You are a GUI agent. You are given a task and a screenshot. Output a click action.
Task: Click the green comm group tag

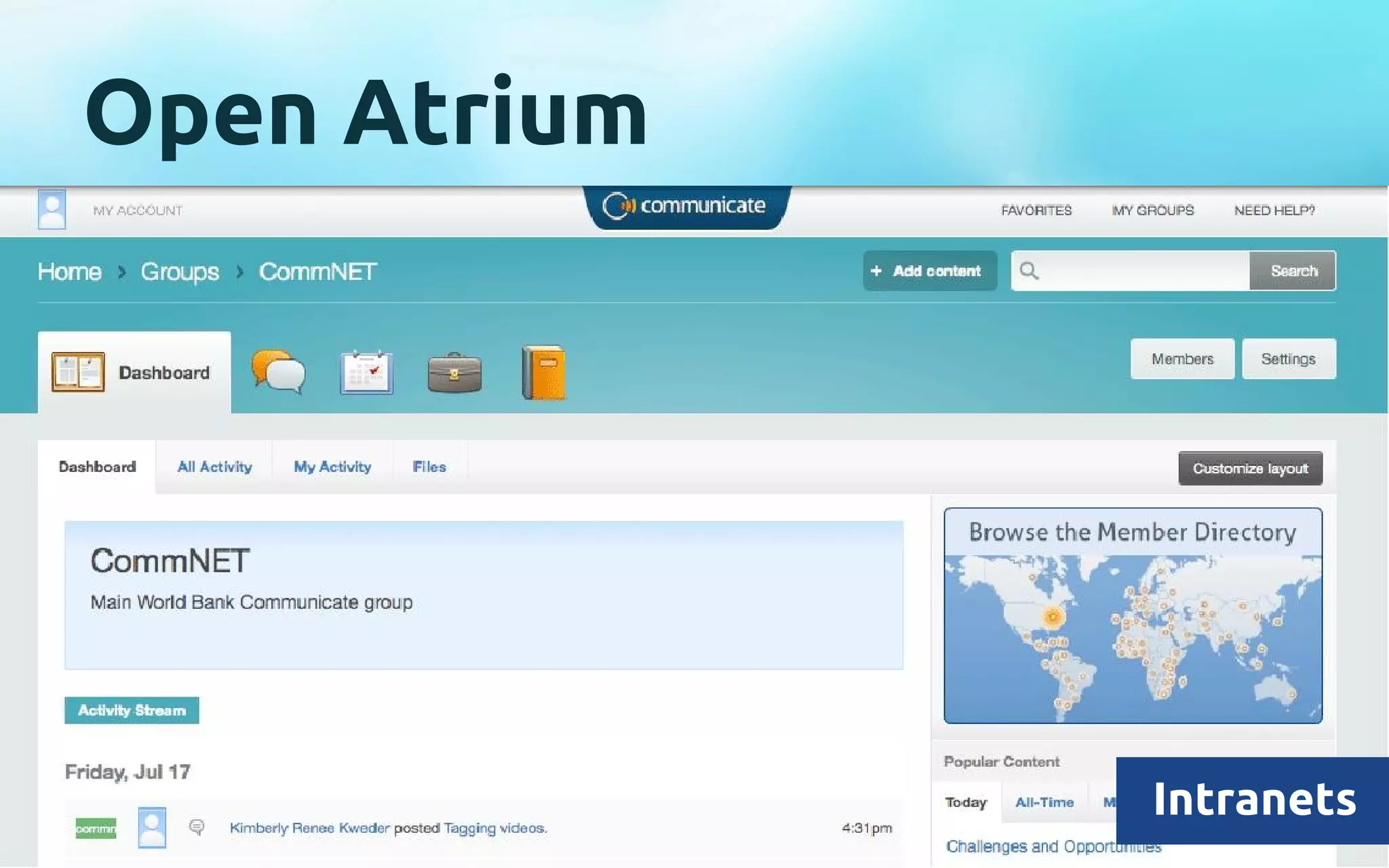pos(96,828)
